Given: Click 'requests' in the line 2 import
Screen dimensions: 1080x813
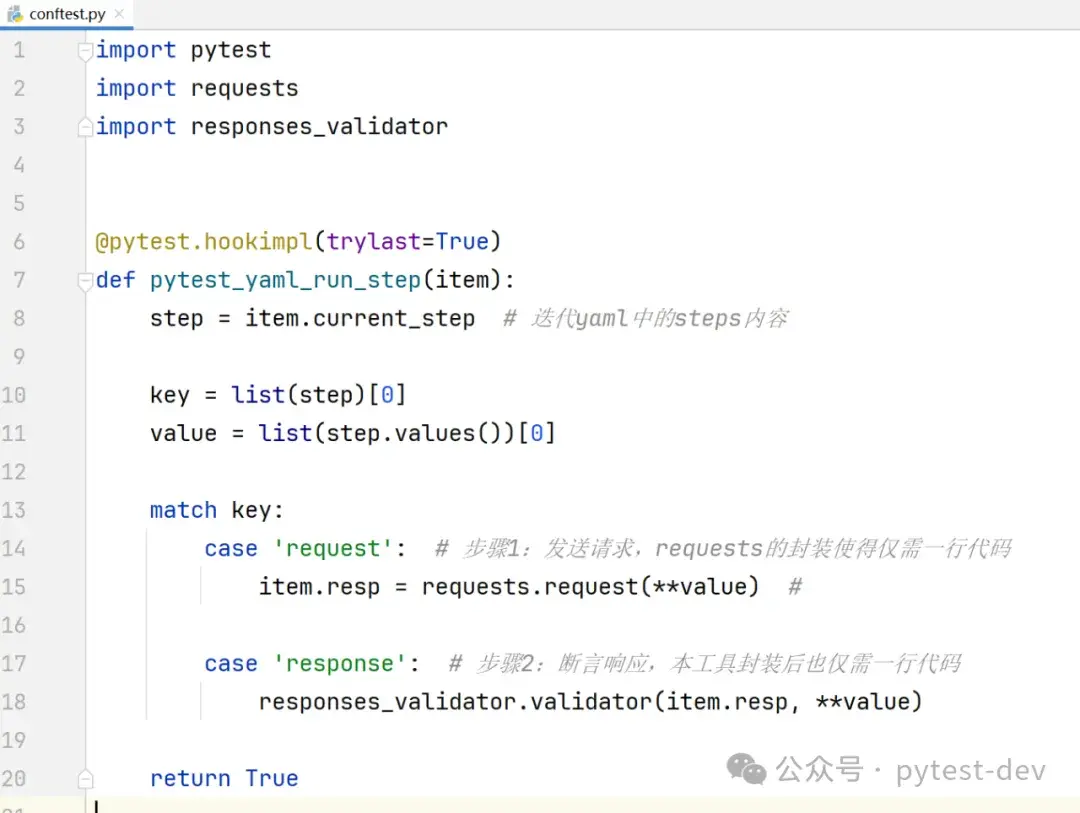Looking at the screenshot, I should click(x=245, y=88).
